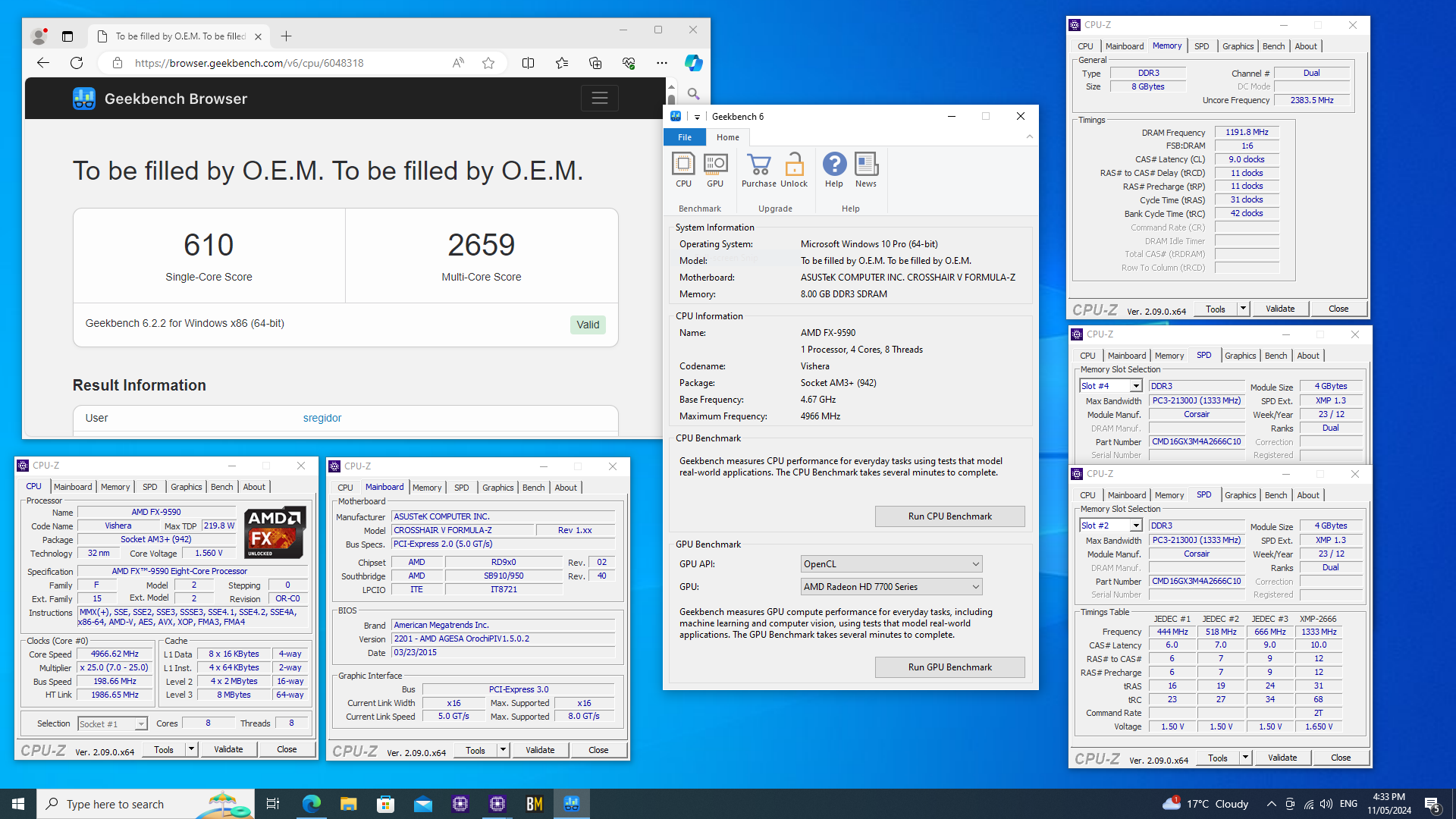1456x819 pixels.
Task: Expand Tools arrow in CPU-Z Memory window
Action: coord(1243,309)
